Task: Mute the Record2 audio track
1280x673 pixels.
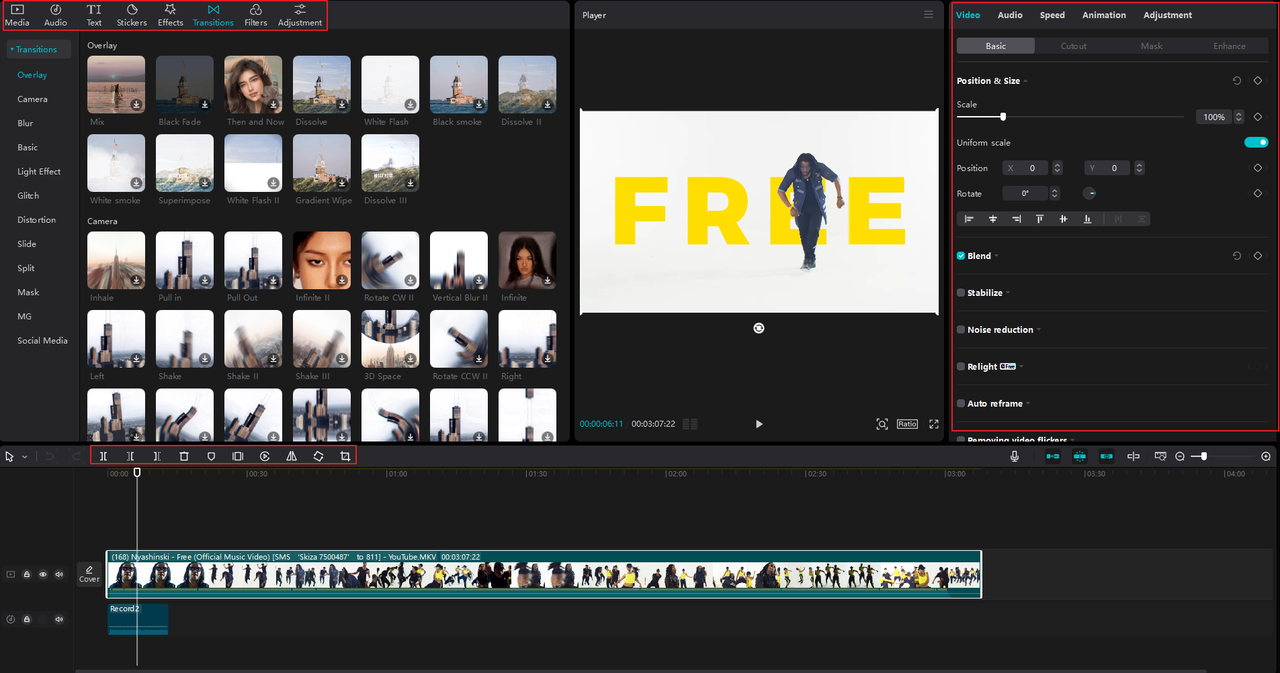Action: pyautogui.click(x=59, y=620)
